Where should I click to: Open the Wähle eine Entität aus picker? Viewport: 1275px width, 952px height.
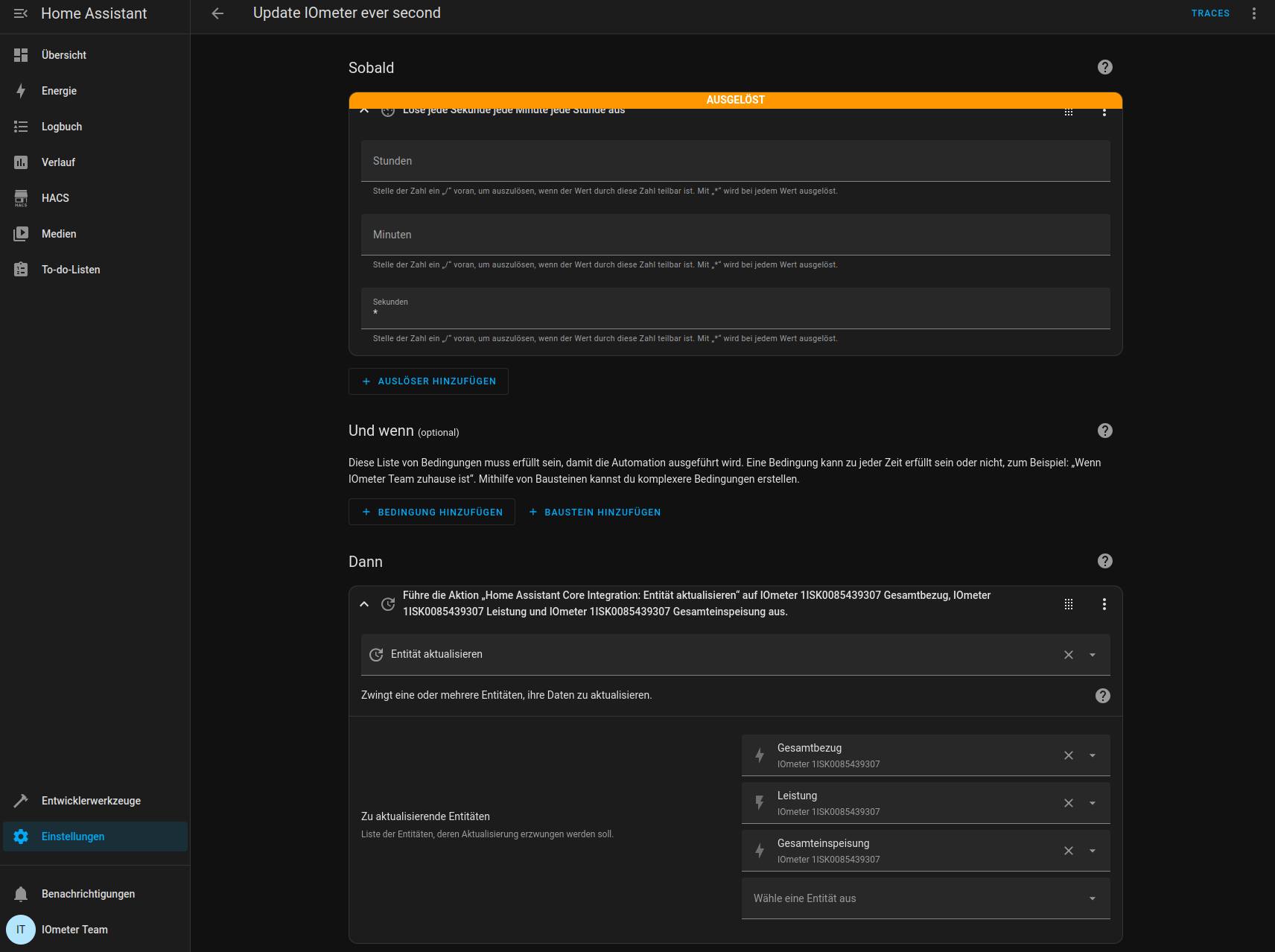click(926, 898)
